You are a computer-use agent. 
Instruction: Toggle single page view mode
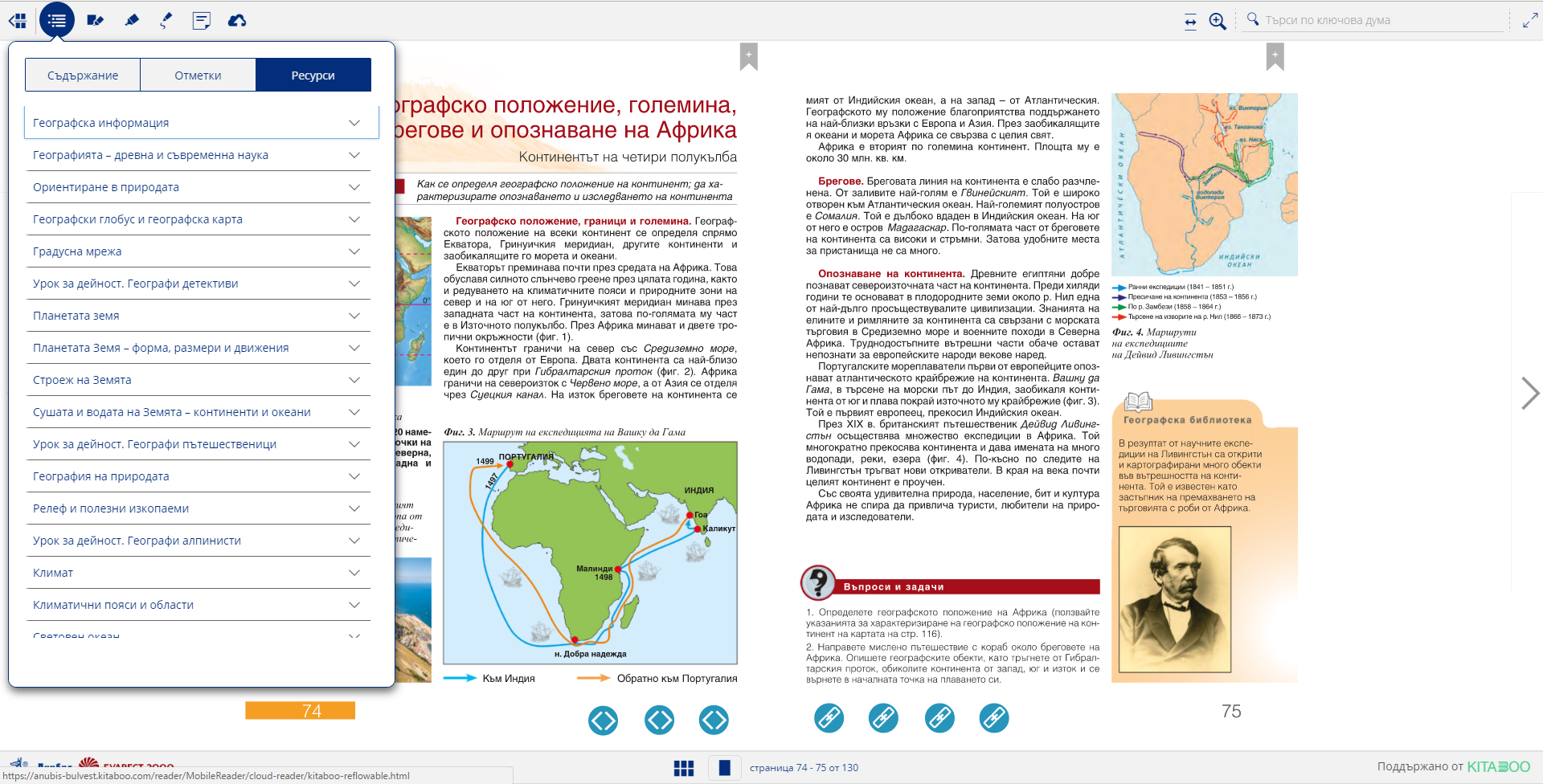724,768
